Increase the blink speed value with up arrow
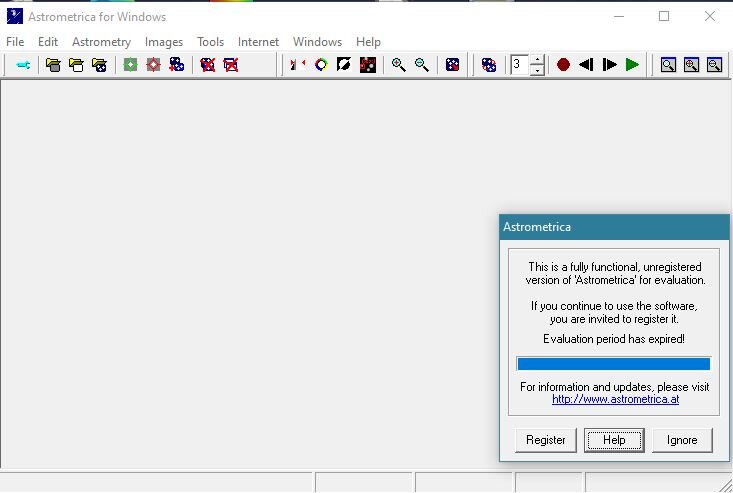Screen dimensions: 733x493 click(x=538, y=60)
